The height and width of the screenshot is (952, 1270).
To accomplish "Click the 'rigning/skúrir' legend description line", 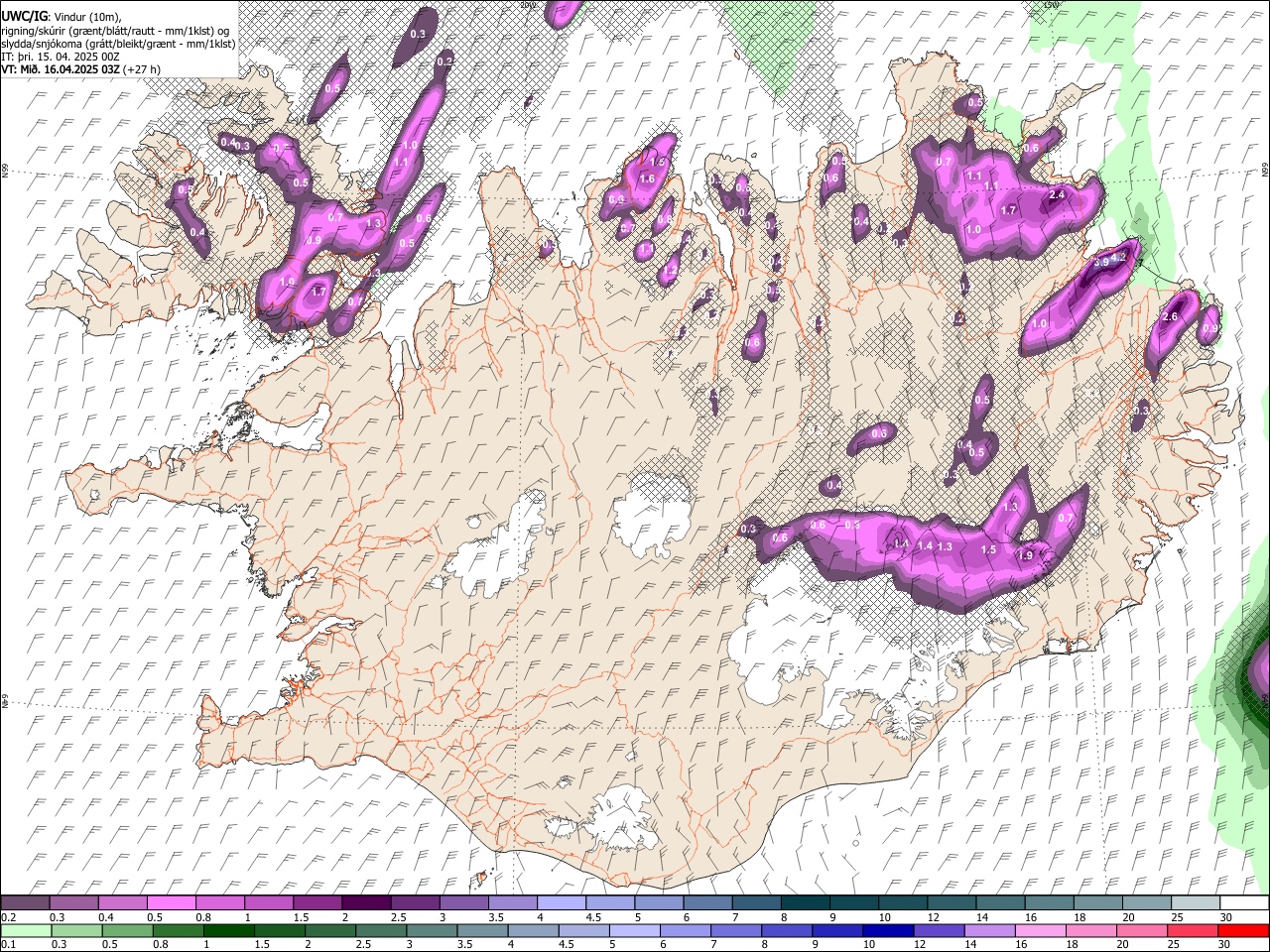I will pos(116,30).
